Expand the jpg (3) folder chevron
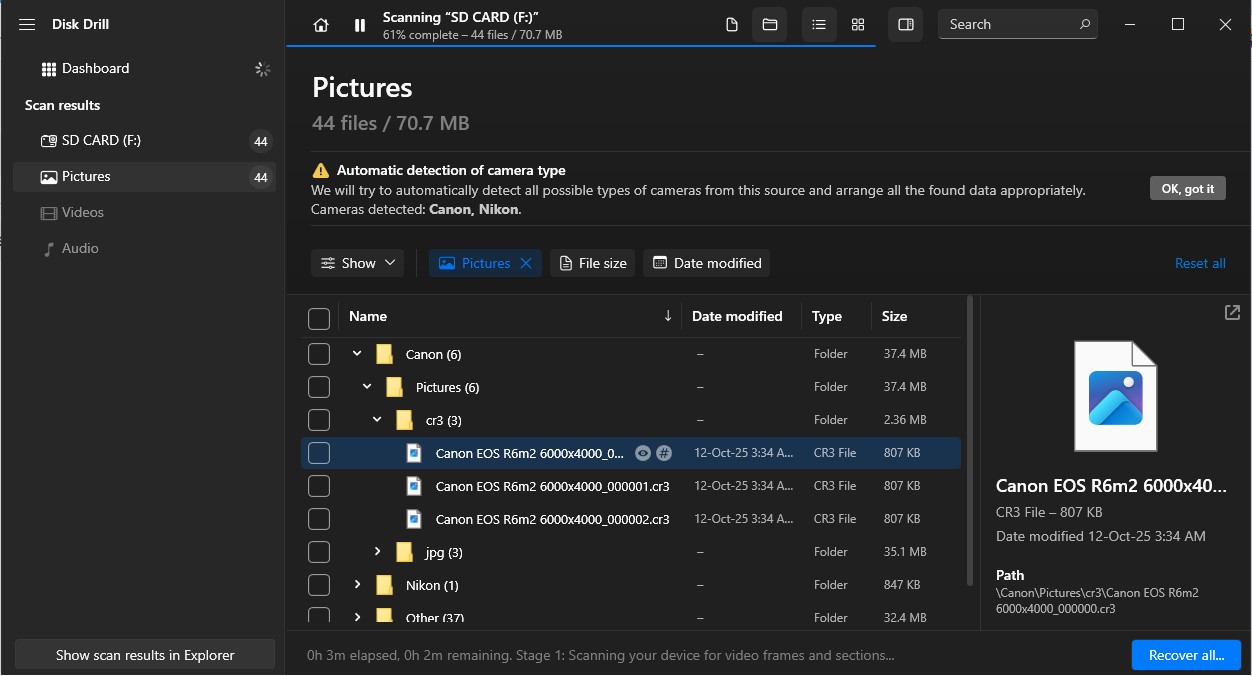The height and width of the screenshot is (676, 1252). (377, 552)
